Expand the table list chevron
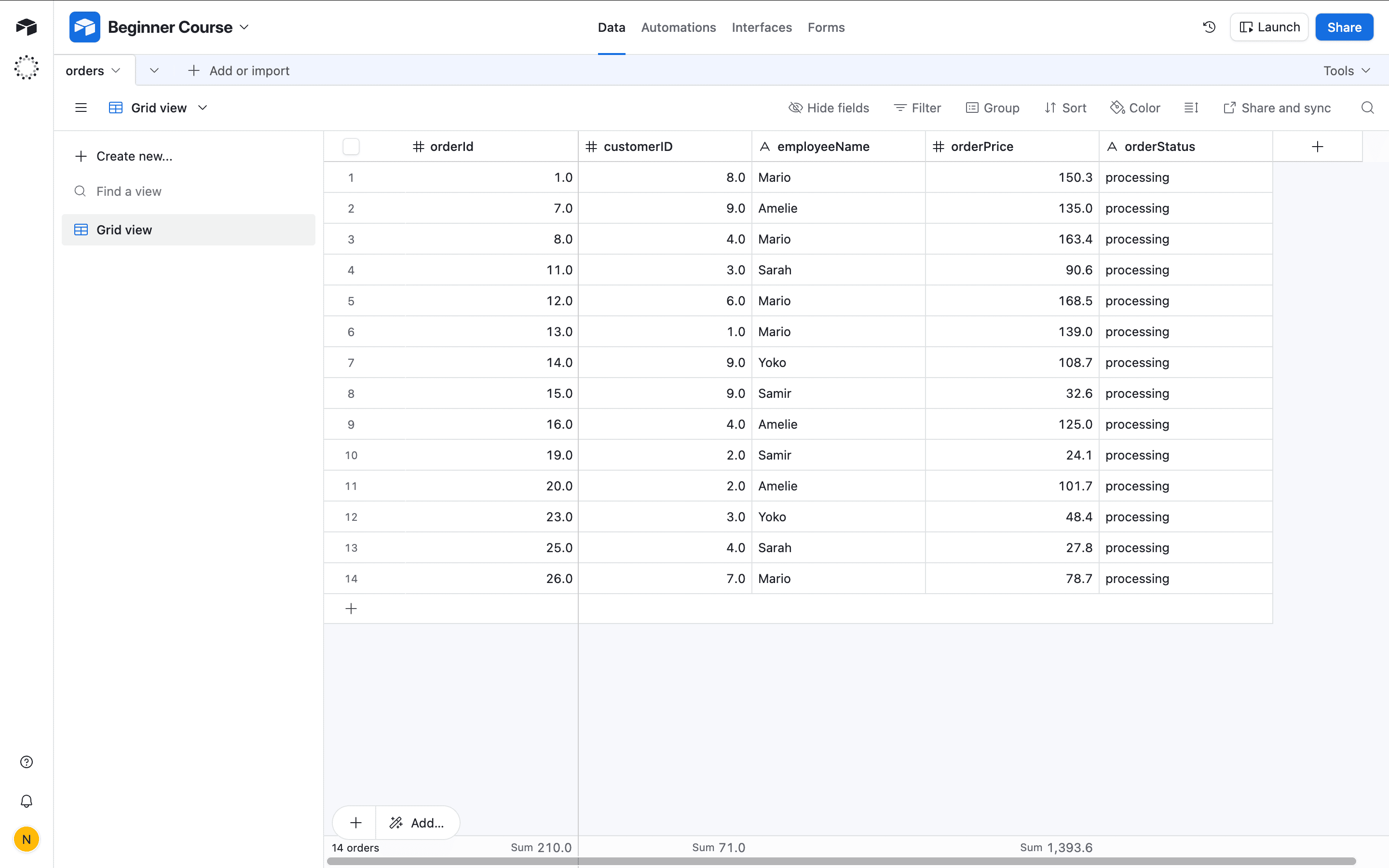 [x=154, y=70]
